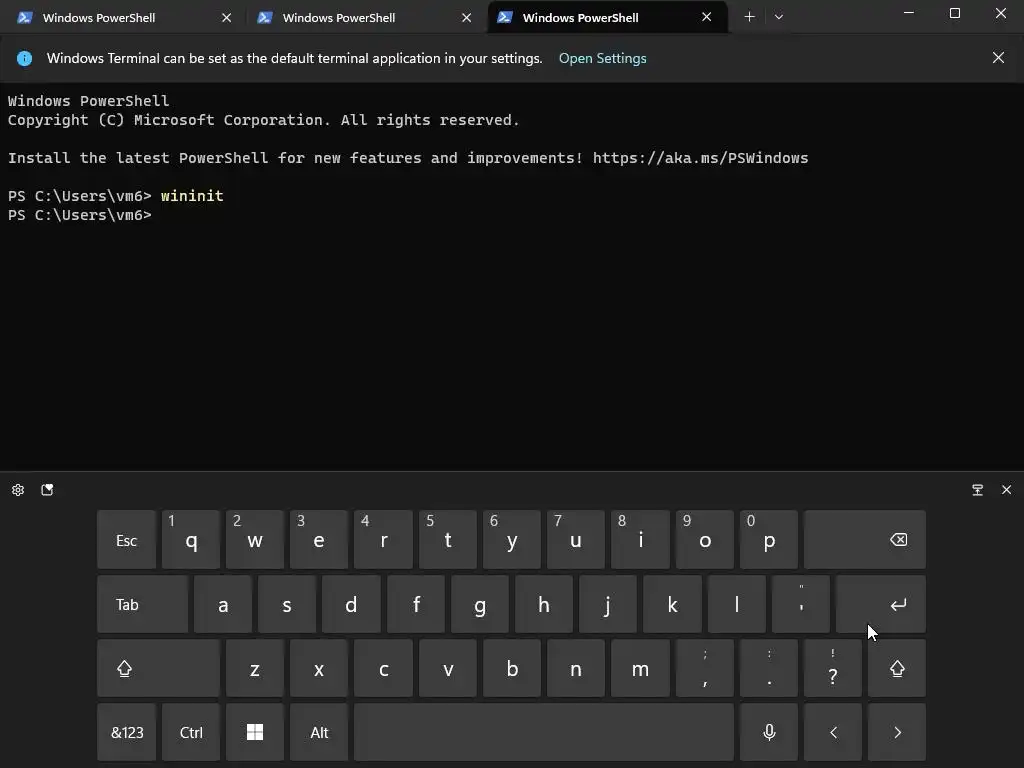Viewport: 1024px width, 768px height.
Task: Tap the r key
Action: 383,539
